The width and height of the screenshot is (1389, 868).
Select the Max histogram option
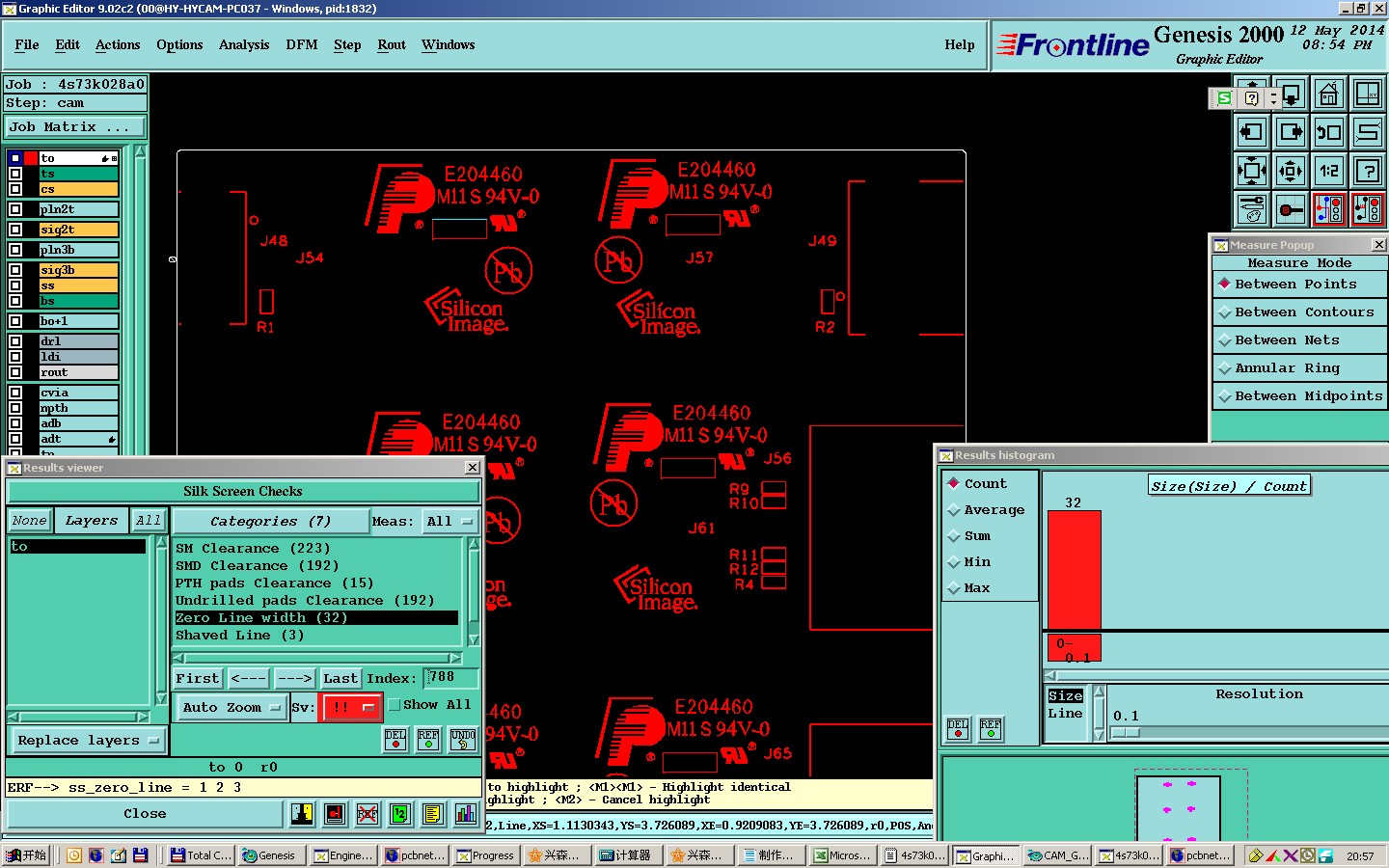970,588
